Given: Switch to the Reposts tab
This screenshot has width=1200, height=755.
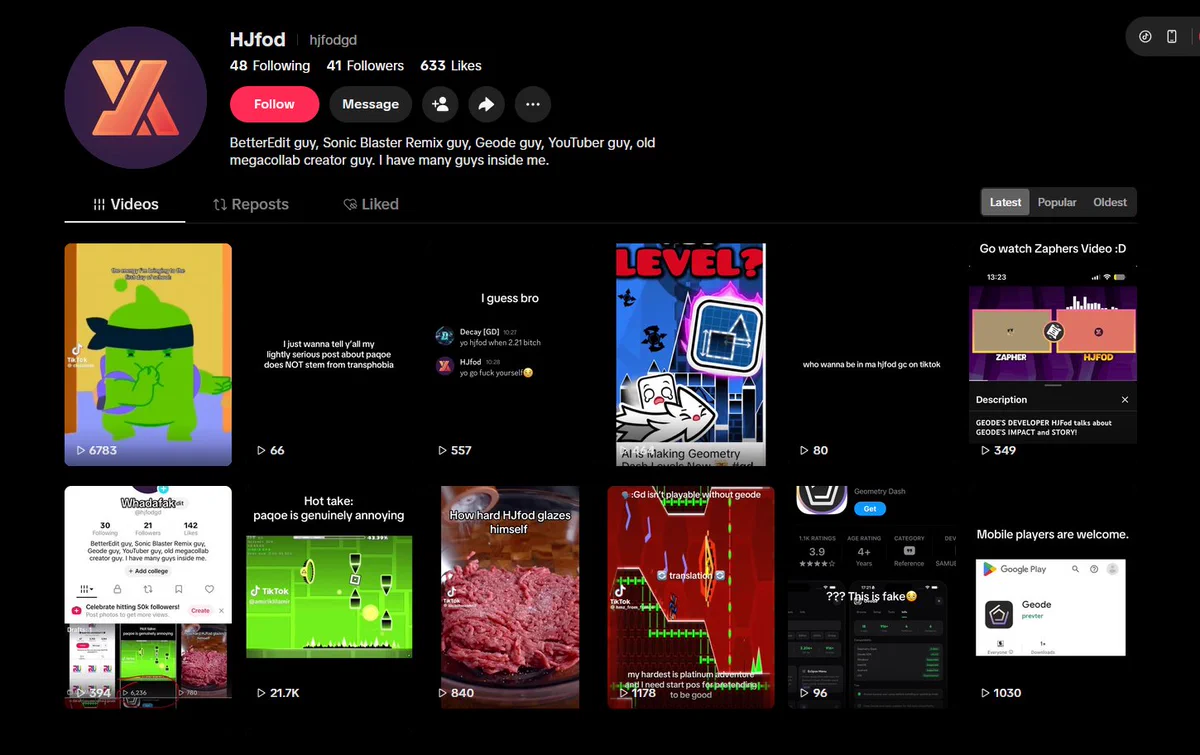Looking at the screenshot, I should (251, 204).
